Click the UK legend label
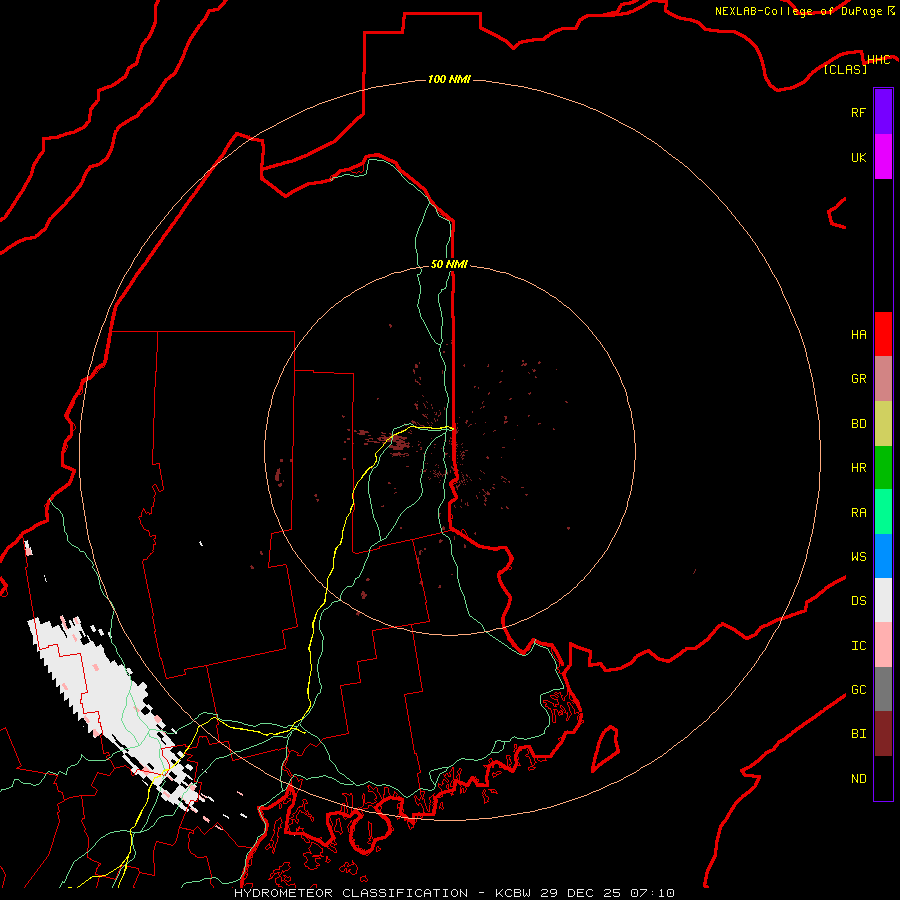900x900 pixels. [858, 157]
